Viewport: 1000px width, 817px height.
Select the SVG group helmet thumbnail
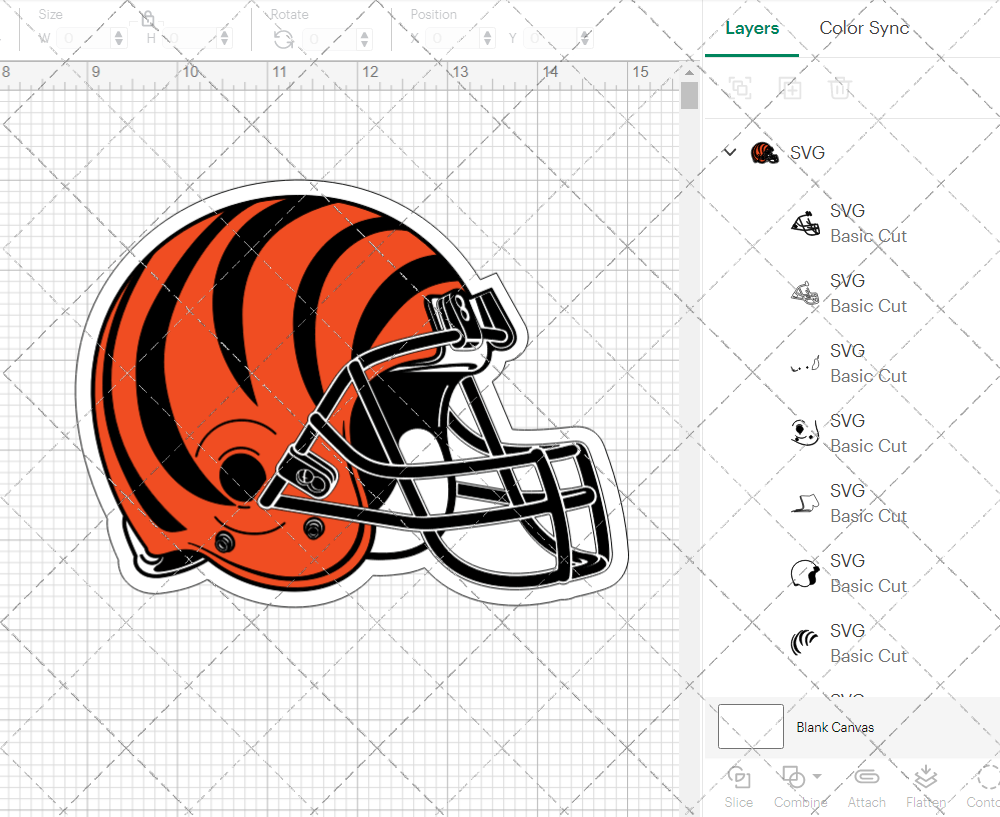point(765,153)
